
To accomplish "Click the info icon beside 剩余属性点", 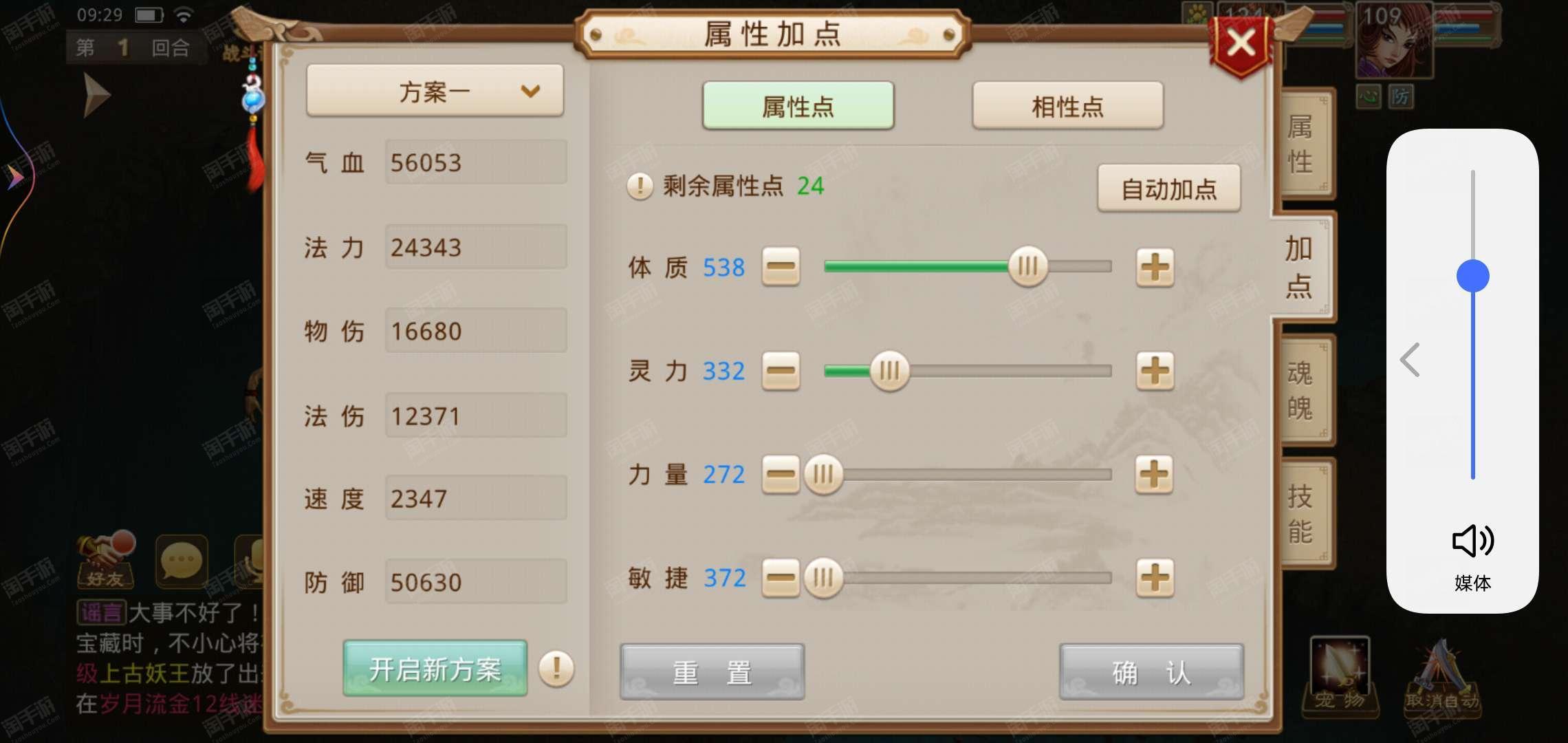I will click(x=640, y=186).
